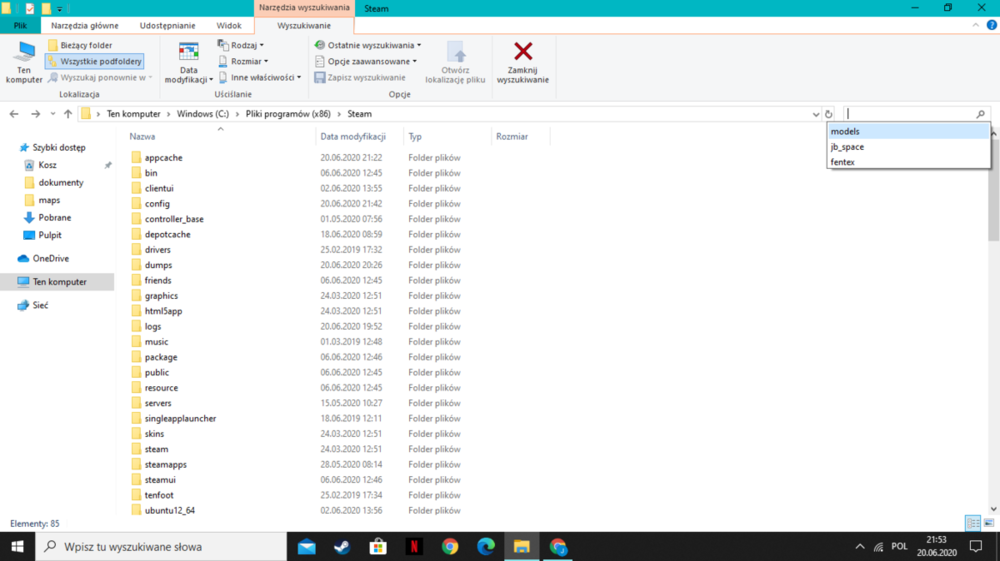Open Microsoft Store from taskbar

pos(378,547)
